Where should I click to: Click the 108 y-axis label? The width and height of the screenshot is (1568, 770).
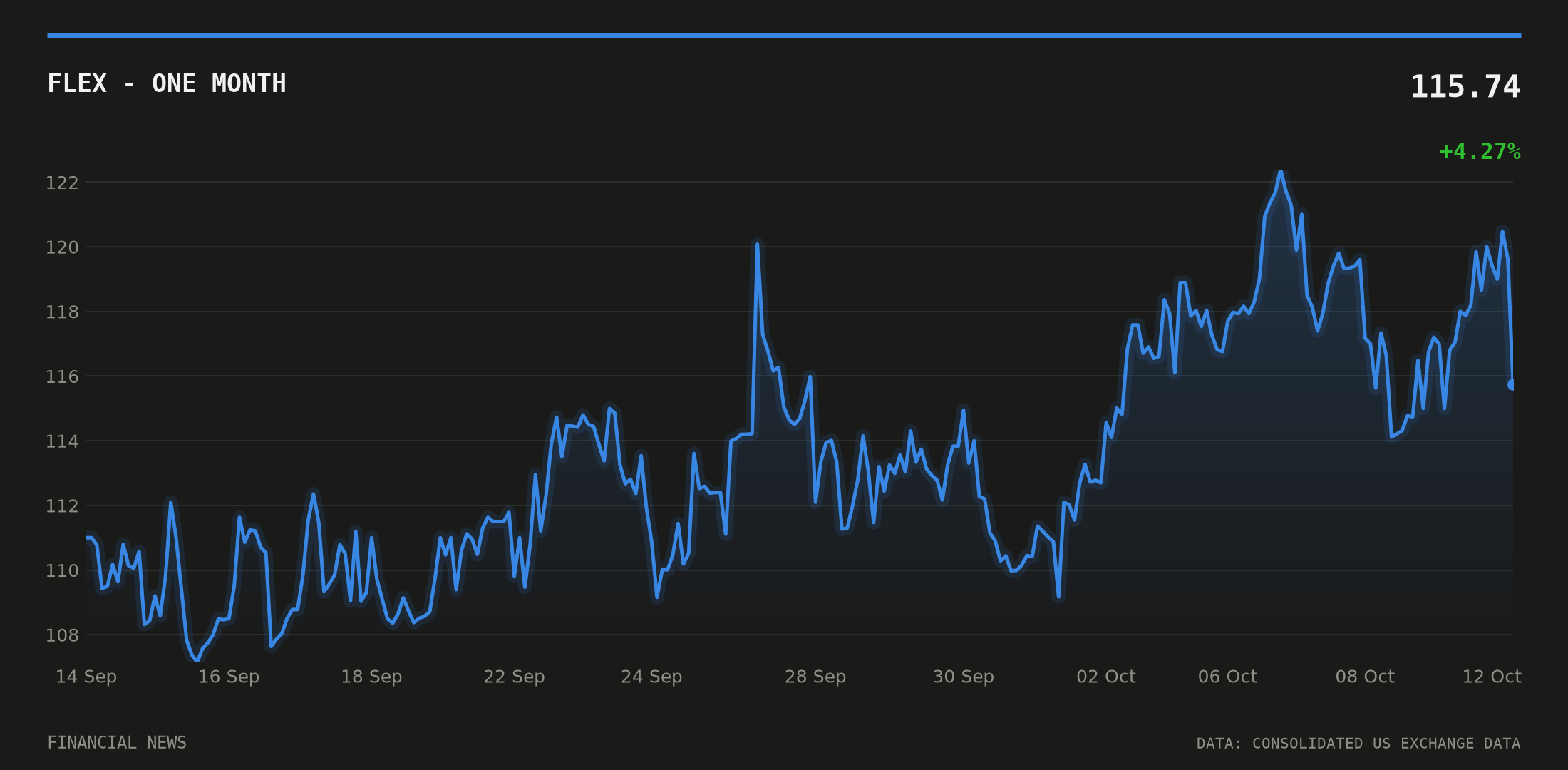(x=62, y=635)
